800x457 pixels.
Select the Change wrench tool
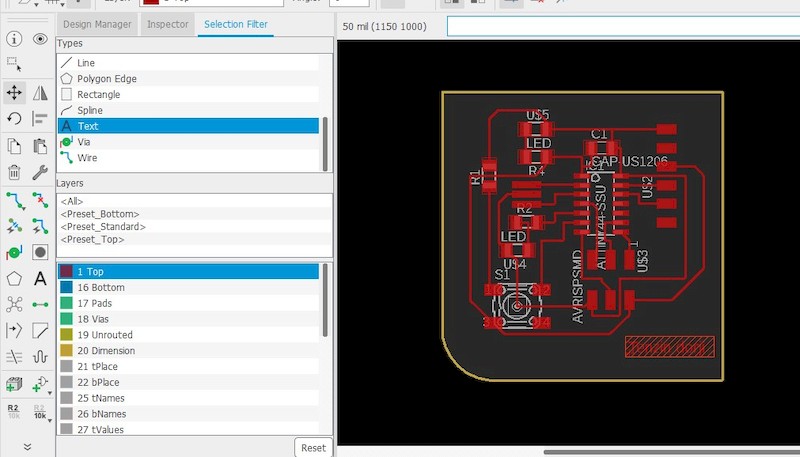(x=40, y=172)
